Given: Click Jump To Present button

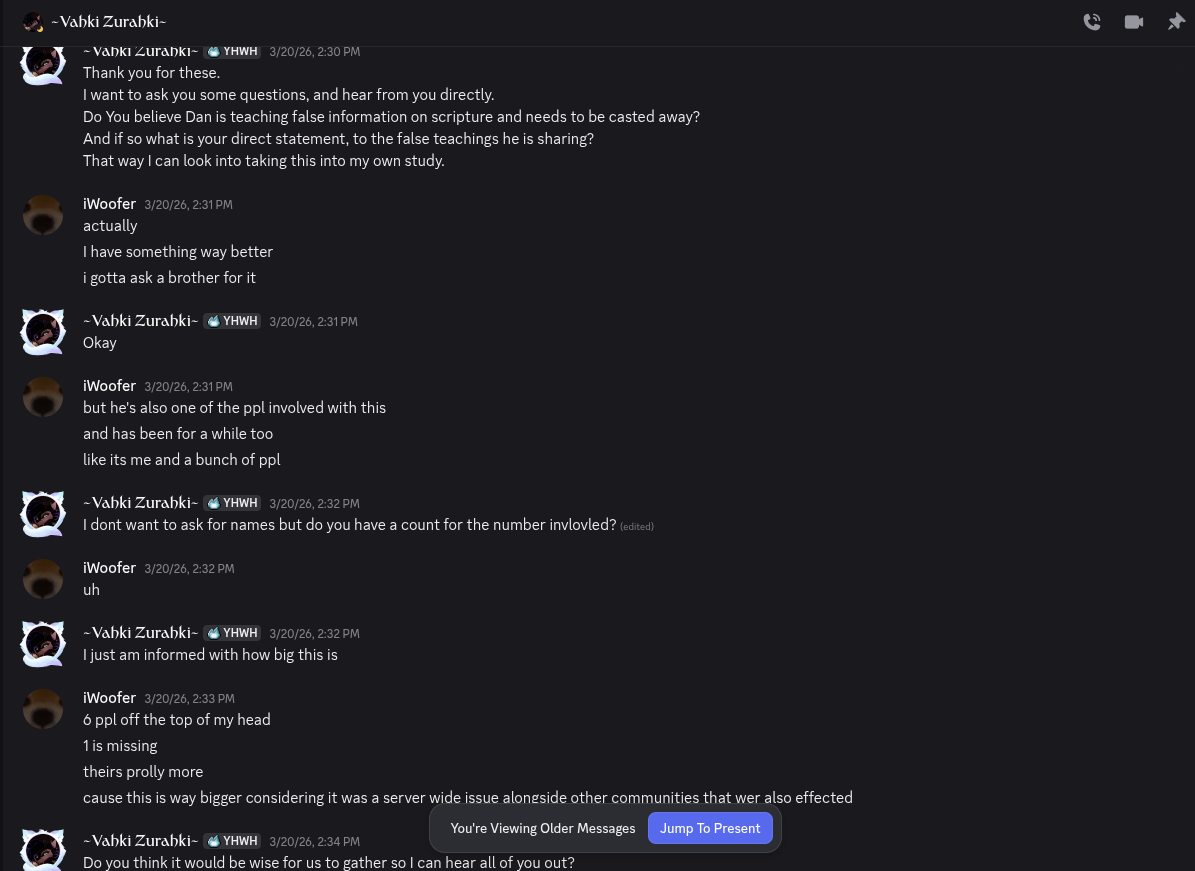Looking at the screenshot, I should pyautogui.click(x=710, y=828).
